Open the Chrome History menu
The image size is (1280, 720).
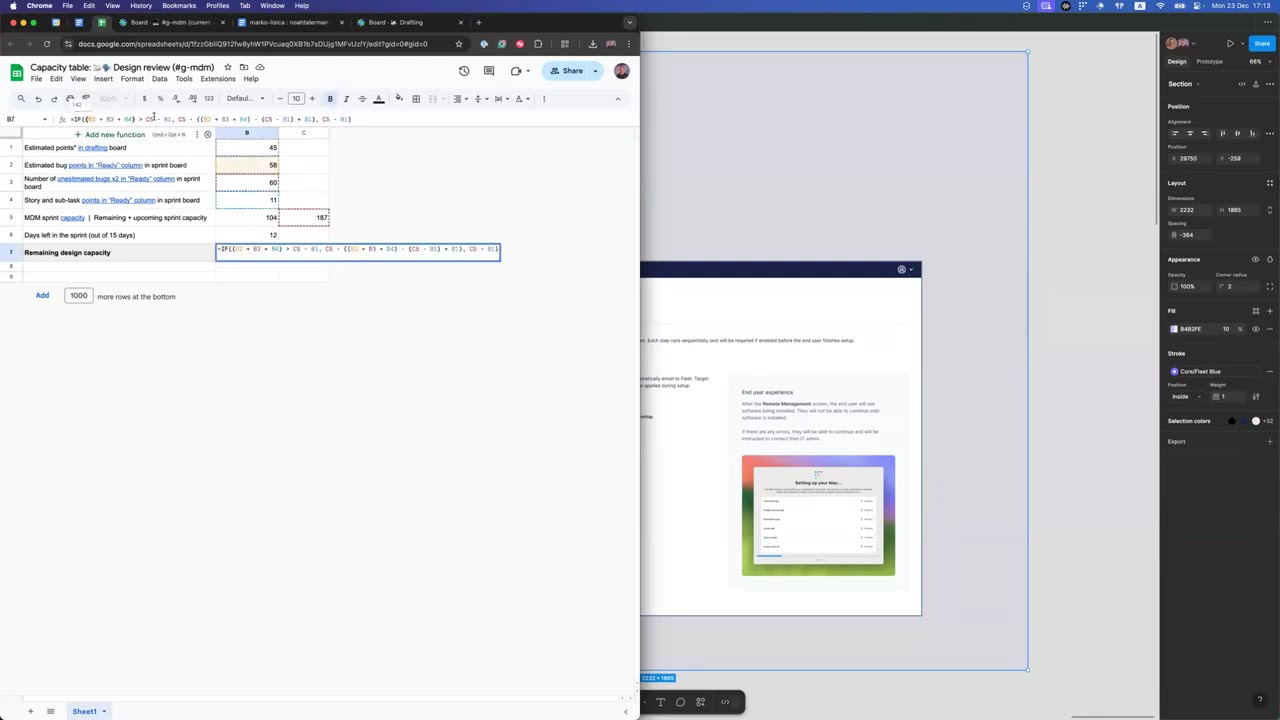tap(141, 5)
